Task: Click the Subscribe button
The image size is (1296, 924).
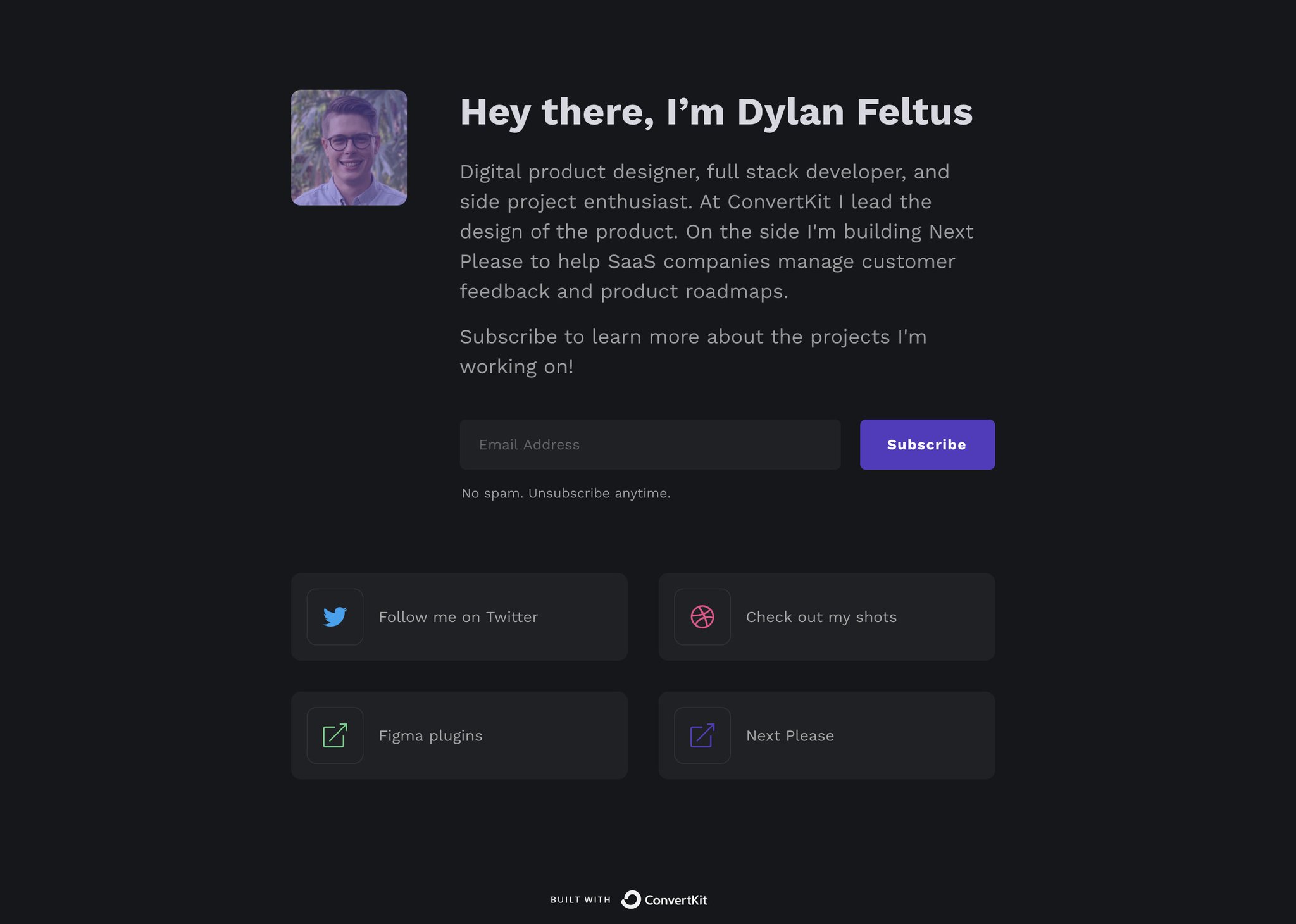Action: 927,444
